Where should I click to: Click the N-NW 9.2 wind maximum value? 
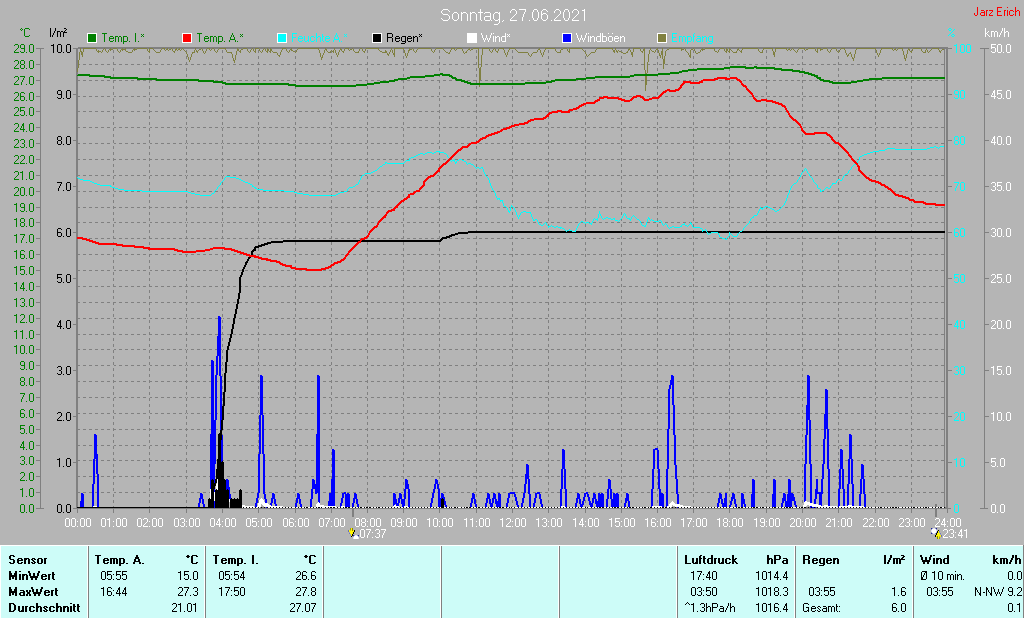click(x=997, y=592)
